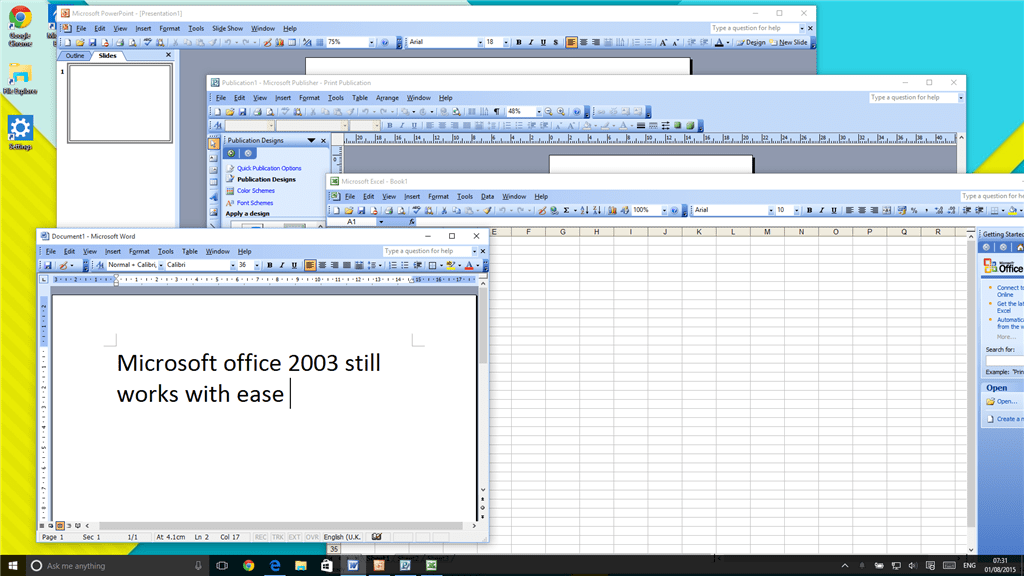1024x576 pixels.
Task: Open the Excel font size dropdown
Action: [x=796, y=210]
